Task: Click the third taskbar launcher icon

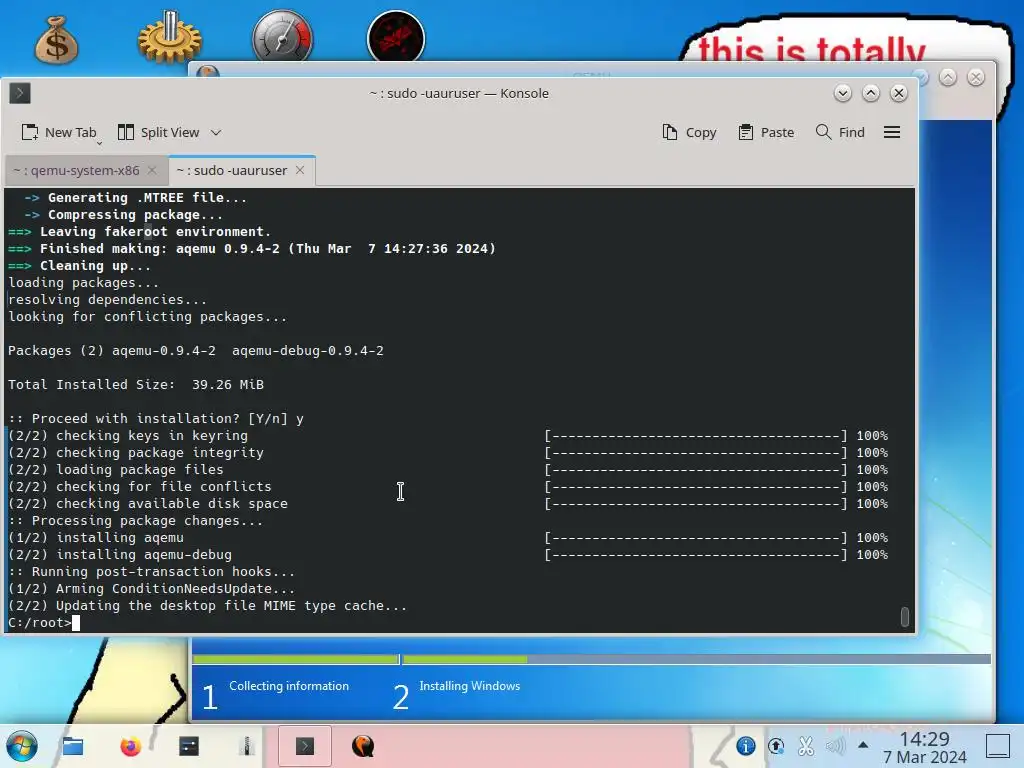Action: pos(189,746)
